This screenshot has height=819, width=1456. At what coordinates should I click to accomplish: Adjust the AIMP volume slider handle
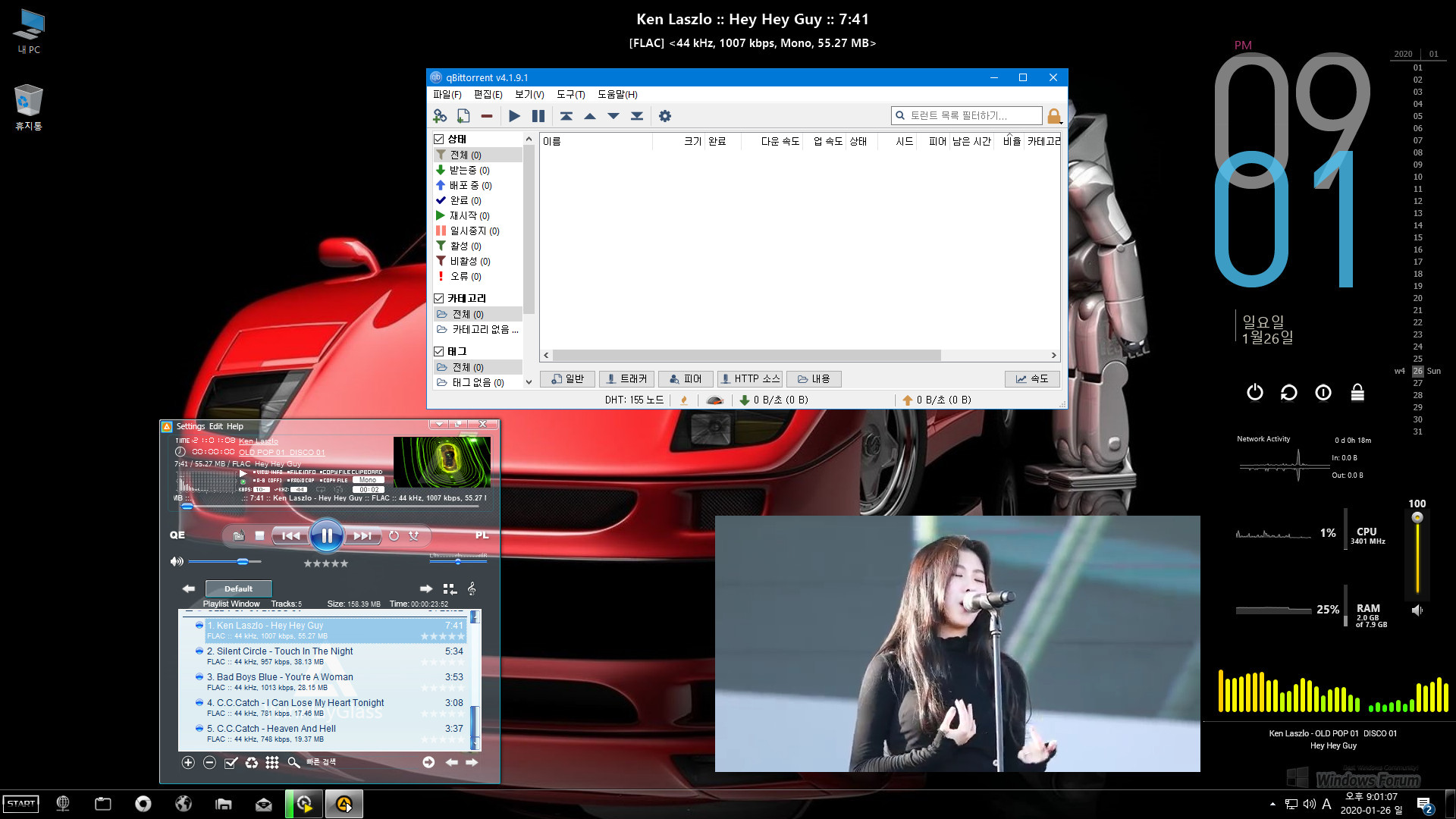[243, 561]
